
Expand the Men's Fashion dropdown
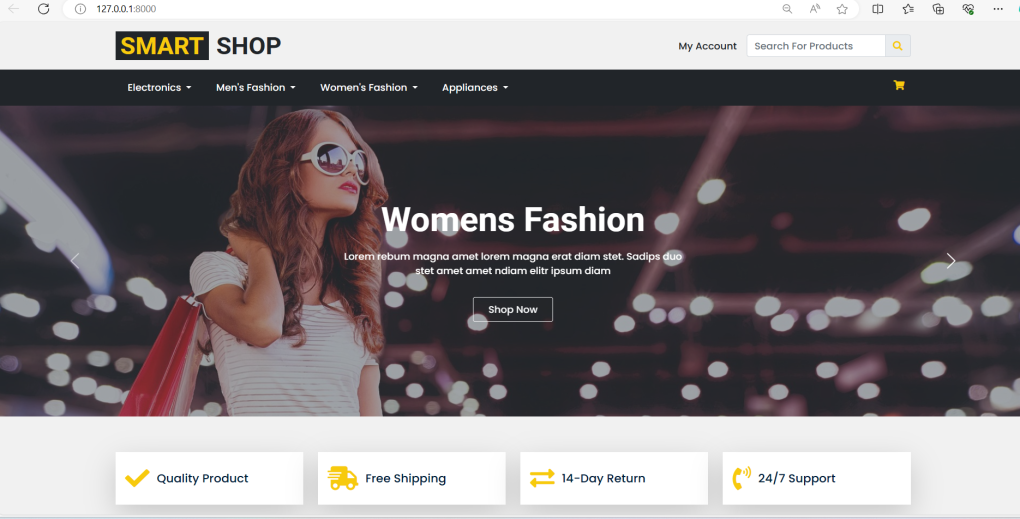[255, 88]
